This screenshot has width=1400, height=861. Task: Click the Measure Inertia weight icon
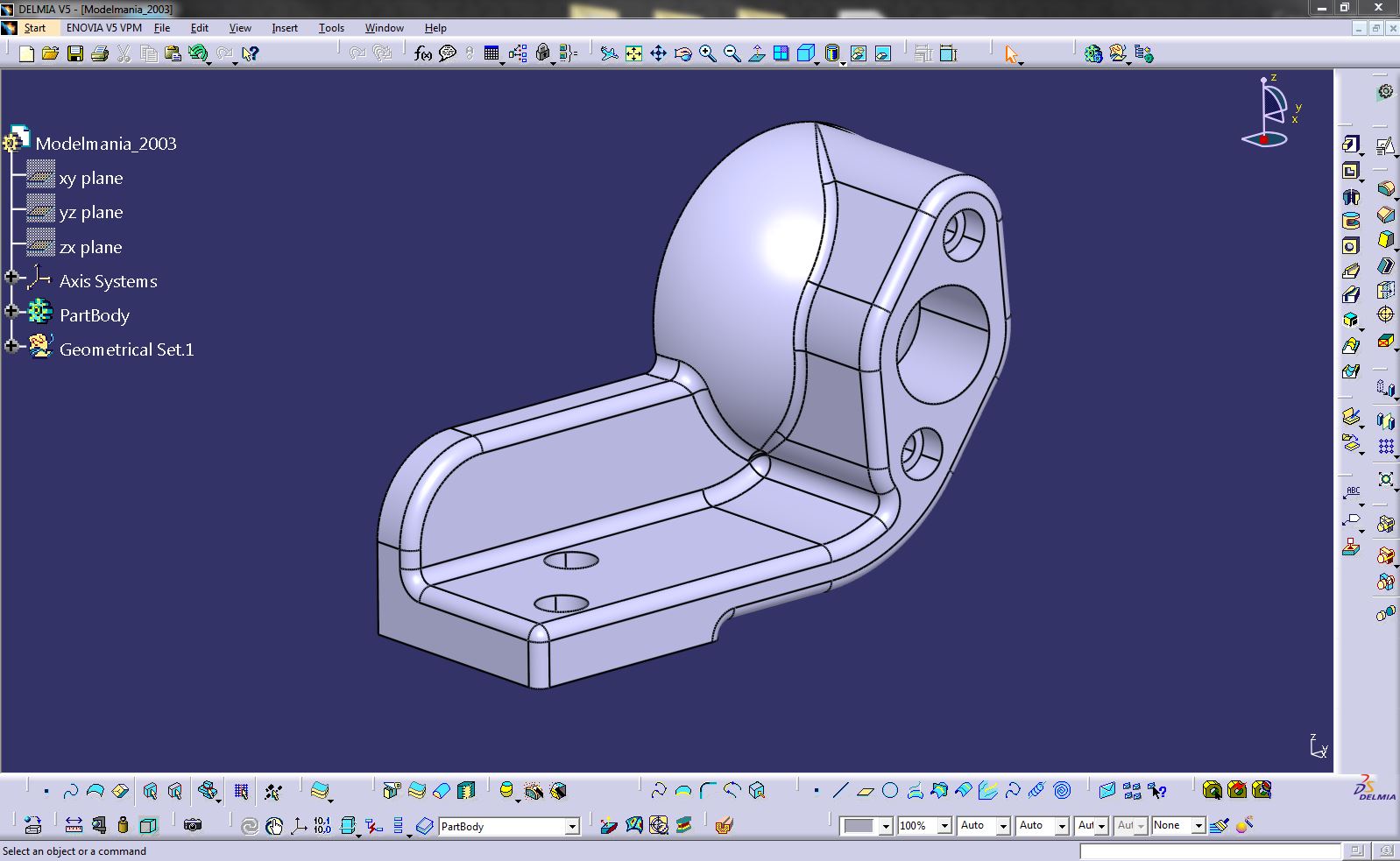[123, 825]
